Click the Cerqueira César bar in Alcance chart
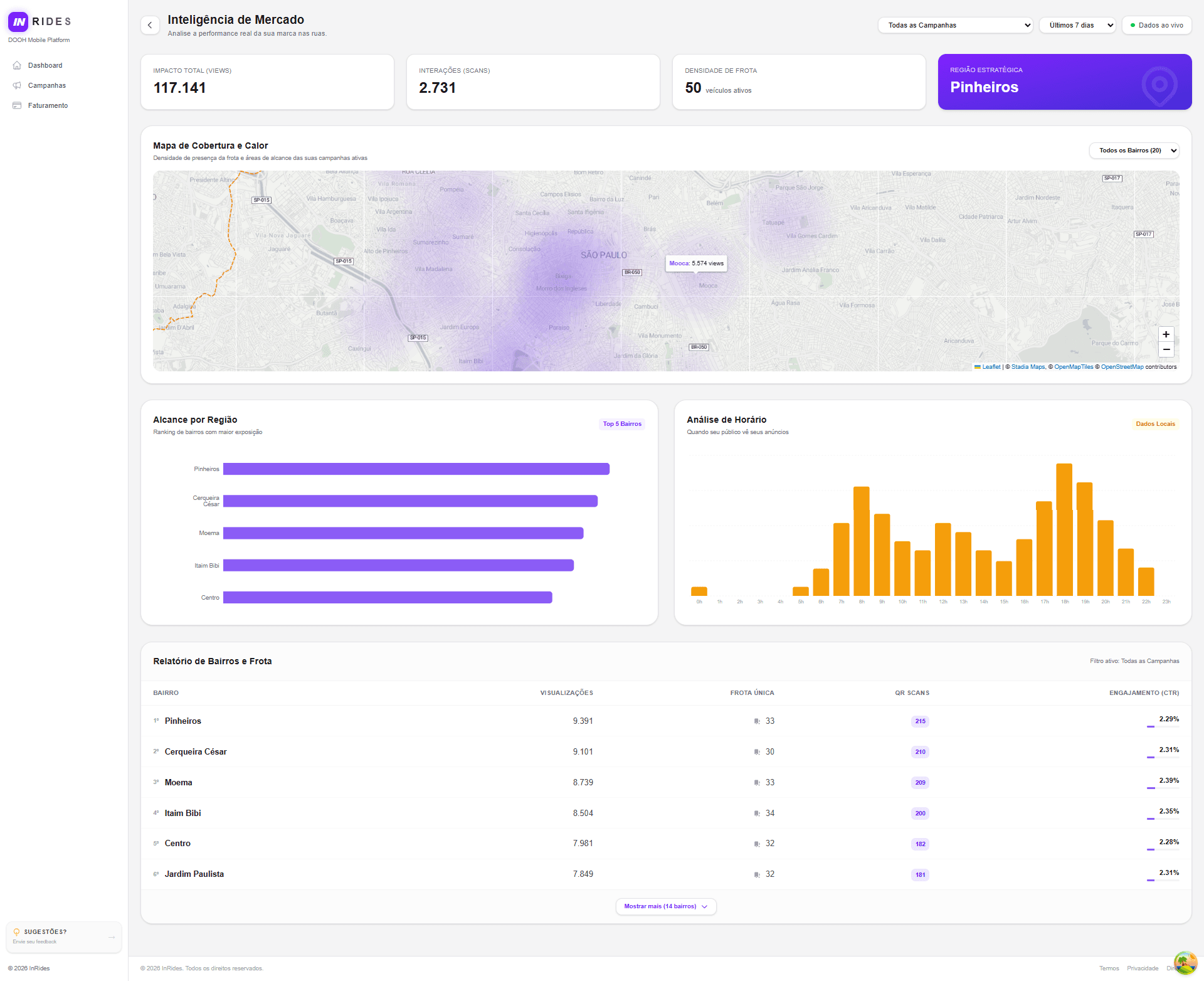 [410, 501]
